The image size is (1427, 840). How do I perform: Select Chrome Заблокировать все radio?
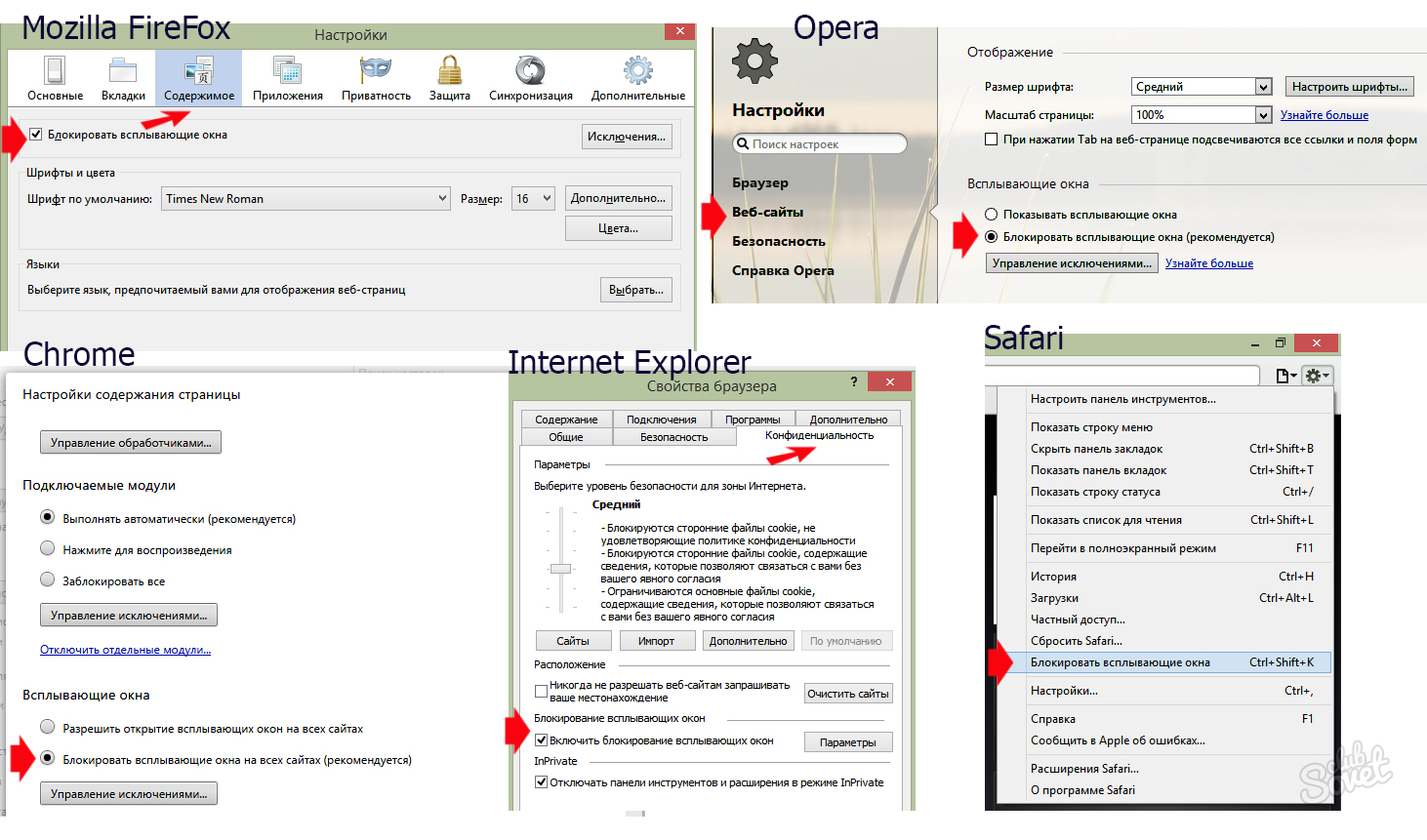(47, 580)
